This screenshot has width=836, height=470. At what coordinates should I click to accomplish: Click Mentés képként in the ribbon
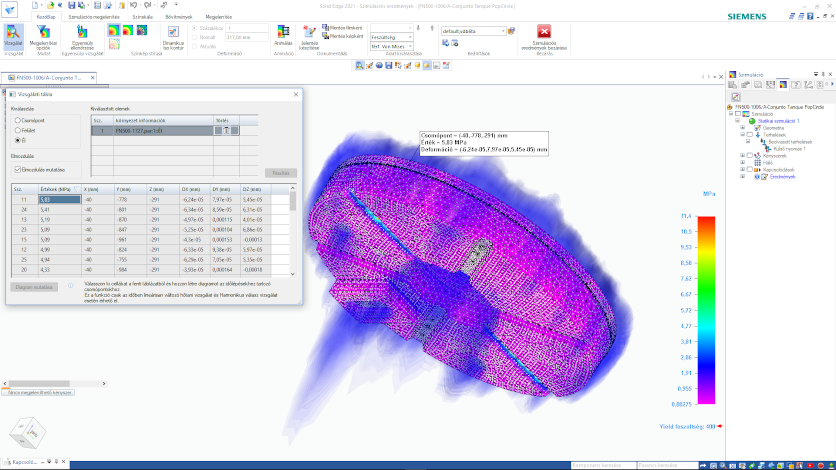click(343, 36)
